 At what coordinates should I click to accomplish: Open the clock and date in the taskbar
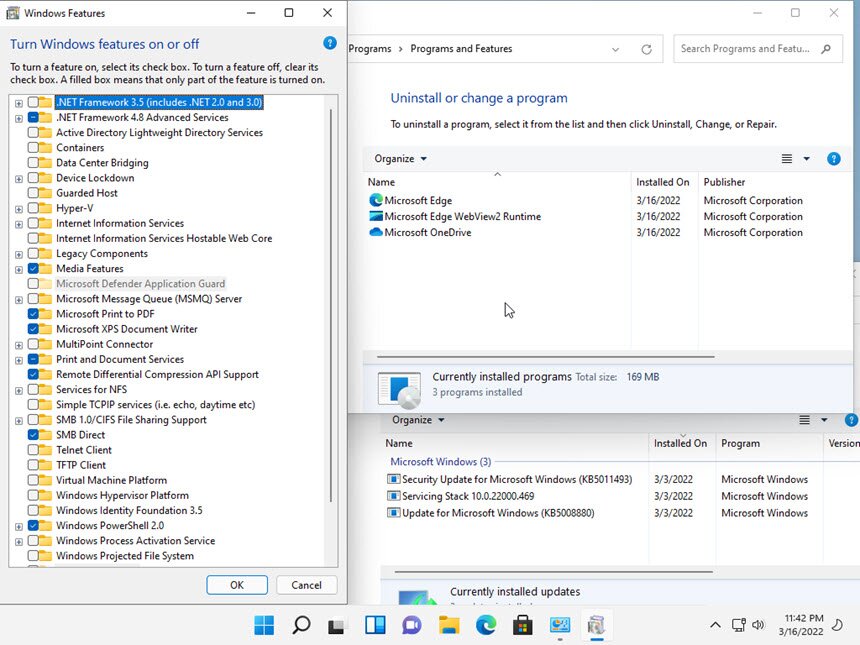[801, 625]
